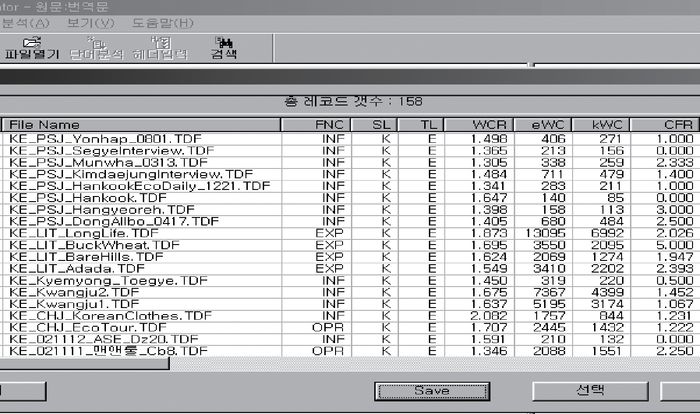The width and height of the screenshot is (700, 414).
Task: Sort by CFR column header
Action: click(x=665, y=125)
